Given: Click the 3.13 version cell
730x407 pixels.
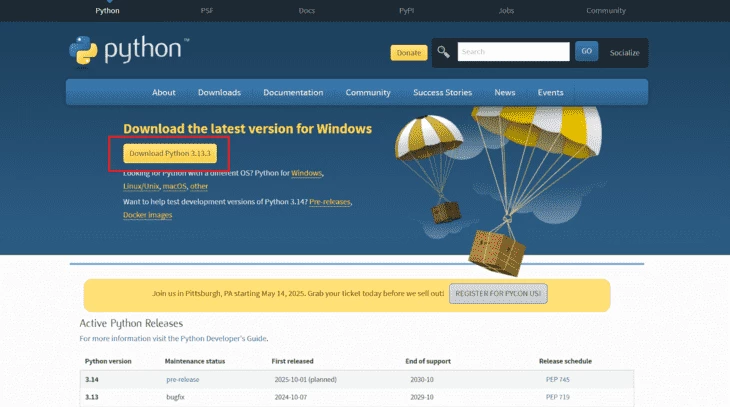Looking at the screenshot, I should pos(92,397).
